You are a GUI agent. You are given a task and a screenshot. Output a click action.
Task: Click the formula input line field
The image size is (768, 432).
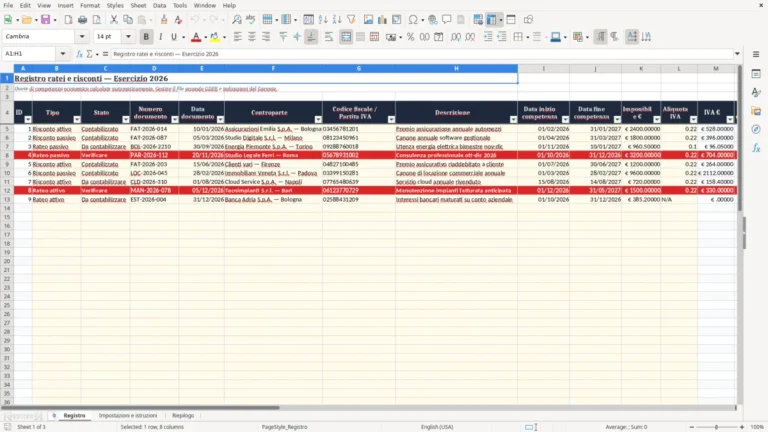pos(421,54)
